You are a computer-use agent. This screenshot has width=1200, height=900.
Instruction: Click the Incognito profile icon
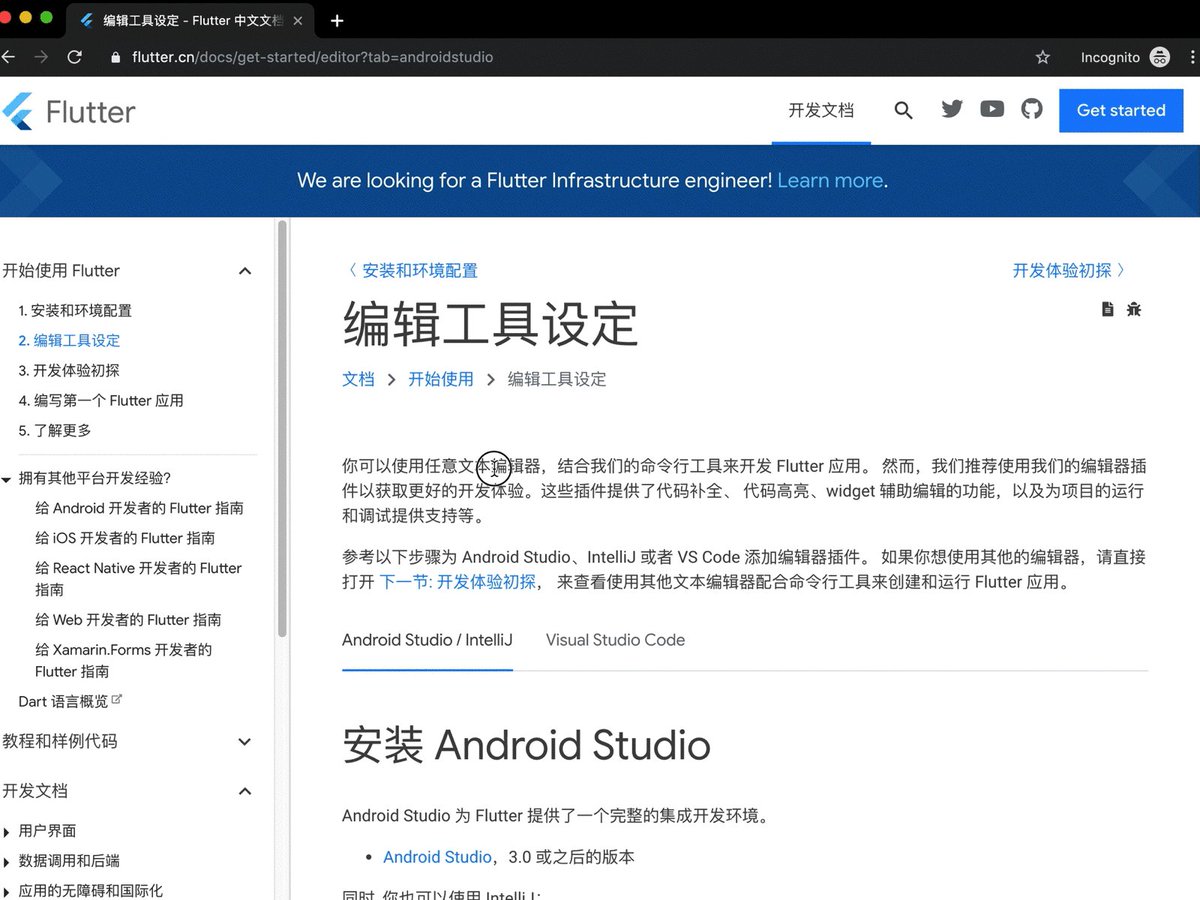[x=1160, y=57]
